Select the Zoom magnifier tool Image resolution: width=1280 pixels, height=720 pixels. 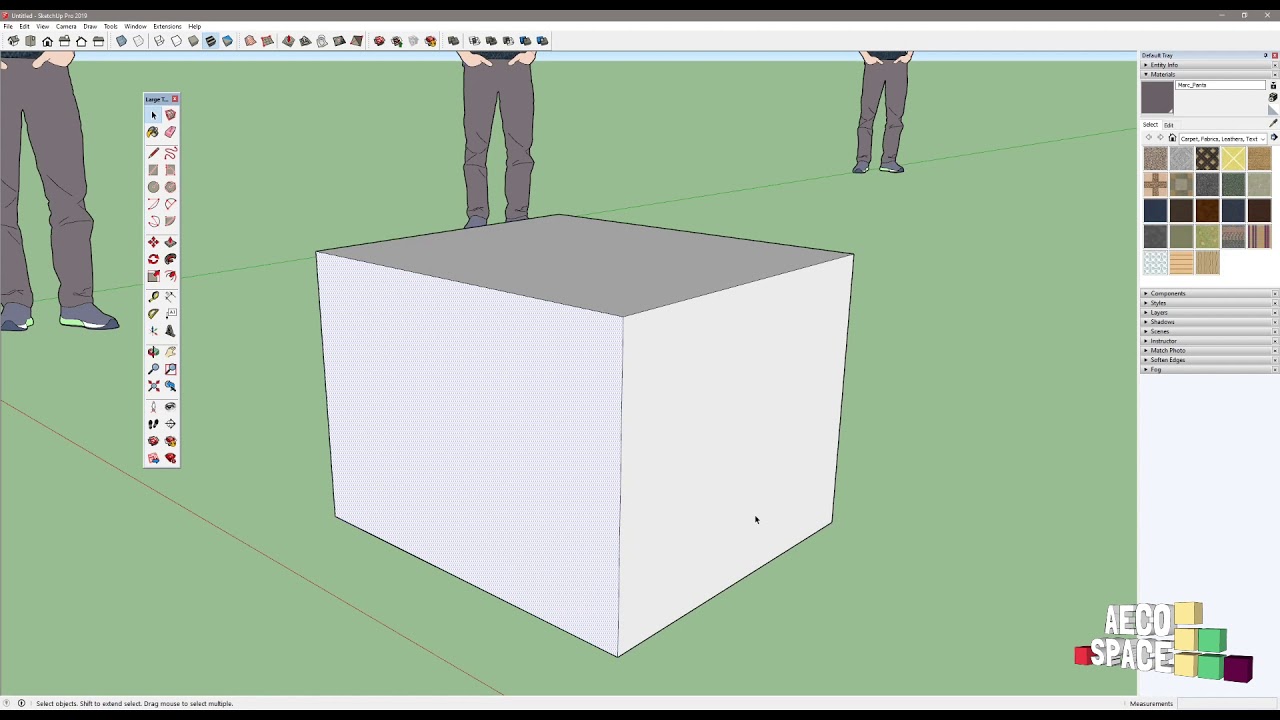153,368
